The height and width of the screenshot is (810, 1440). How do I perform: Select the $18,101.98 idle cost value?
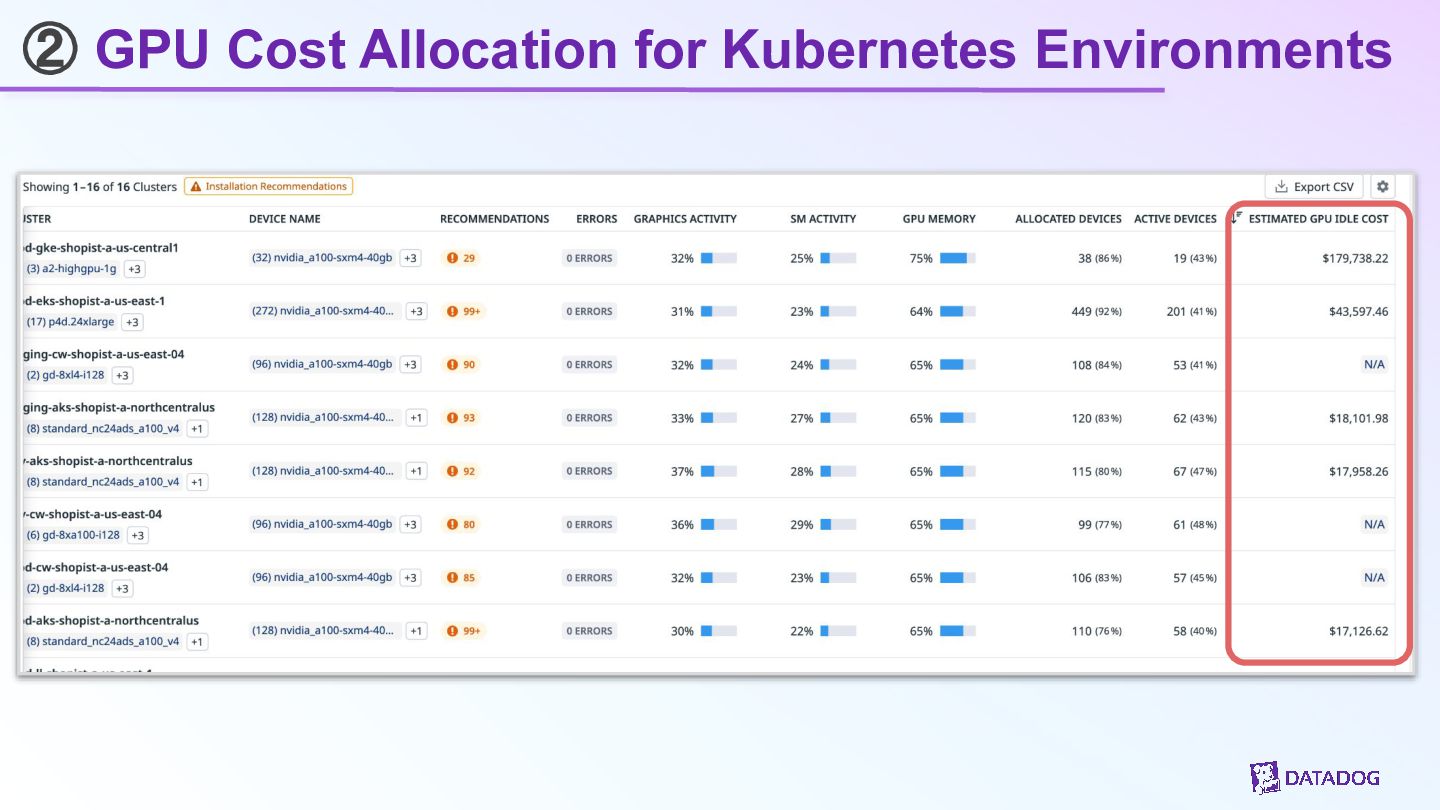point(1358,418)
